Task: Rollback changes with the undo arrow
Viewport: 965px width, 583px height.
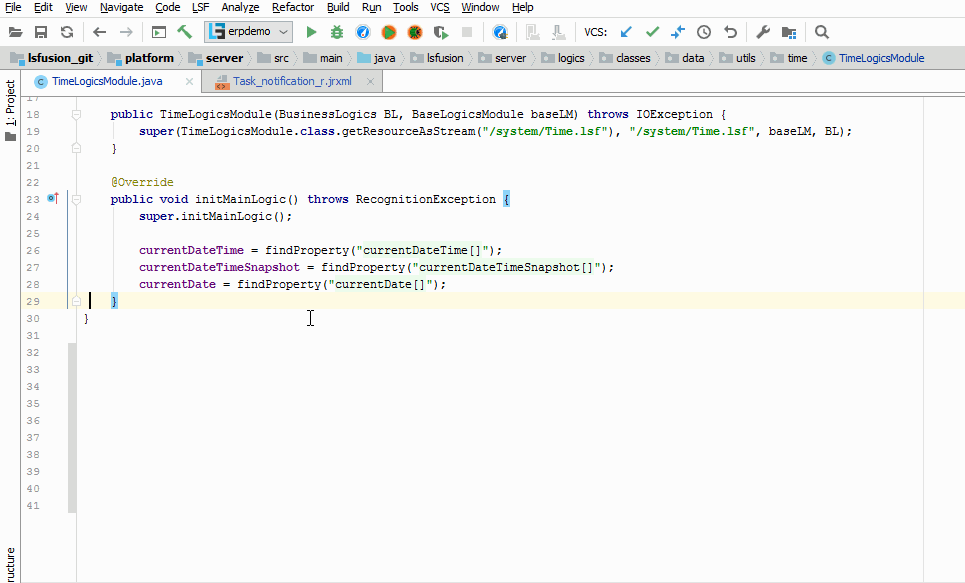Action: click(729, 31)
